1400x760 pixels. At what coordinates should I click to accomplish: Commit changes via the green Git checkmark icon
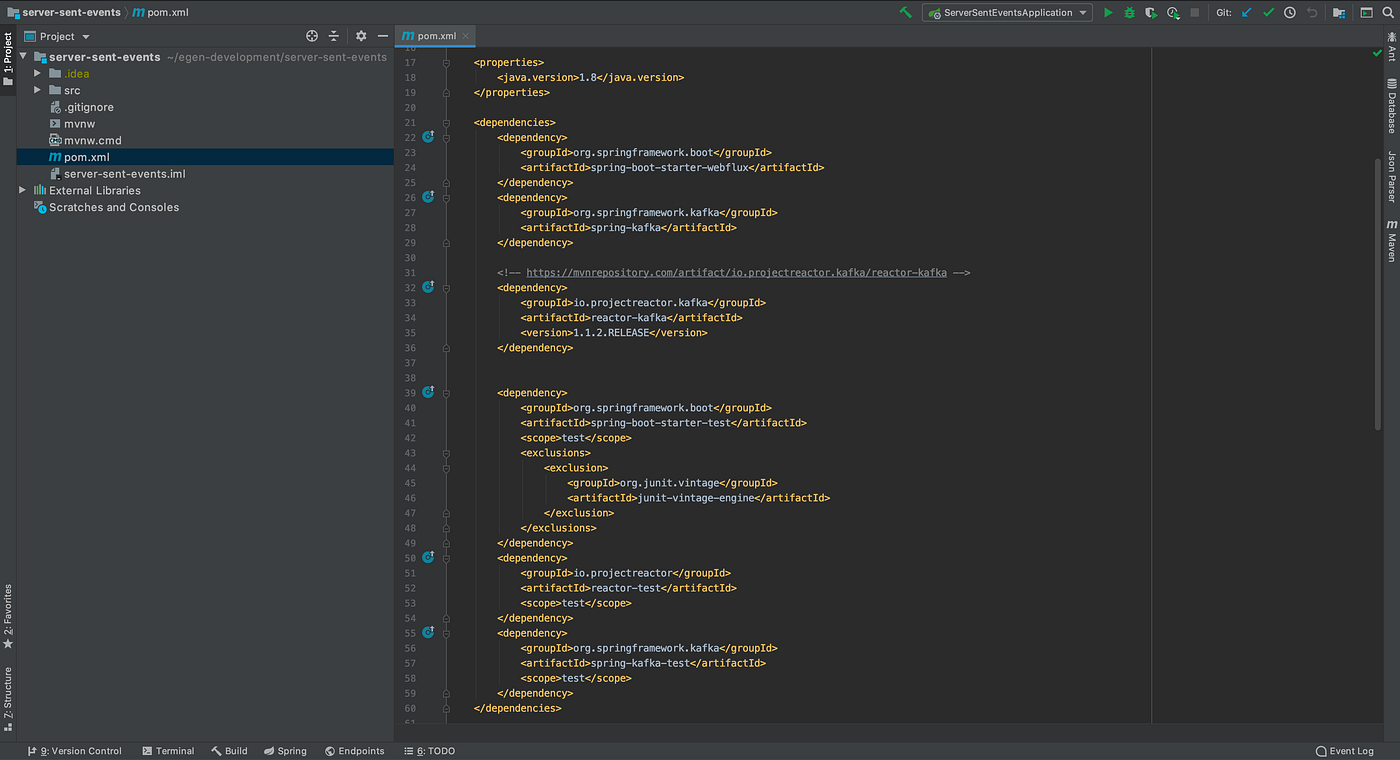tap(1267, 12)
